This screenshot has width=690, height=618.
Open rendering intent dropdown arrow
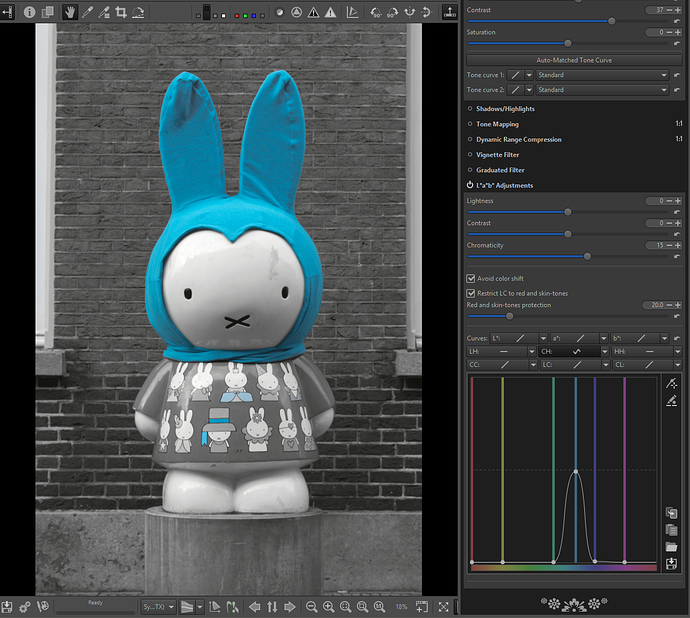200,607
